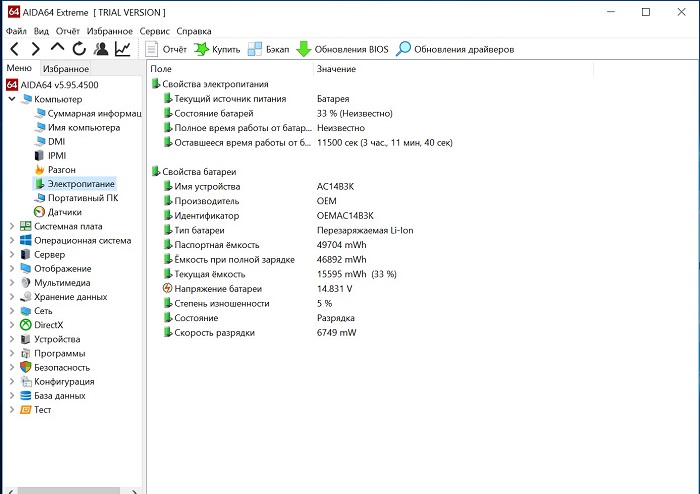This screenshot has width=700, height=494.
Task: Open the Справка menu
Action: click(x=194, y=31)
